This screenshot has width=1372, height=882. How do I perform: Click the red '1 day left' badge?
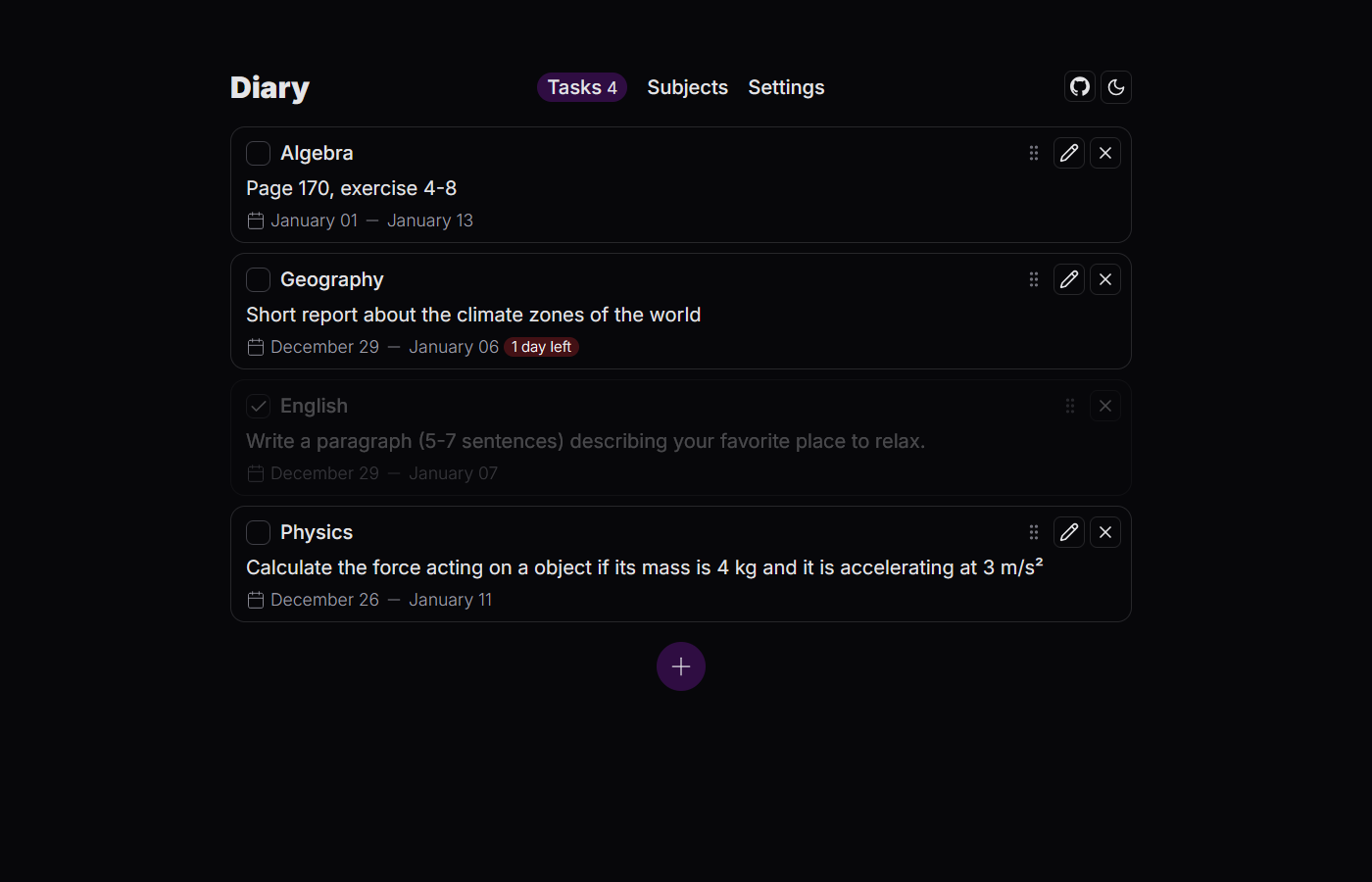(541, 346)
